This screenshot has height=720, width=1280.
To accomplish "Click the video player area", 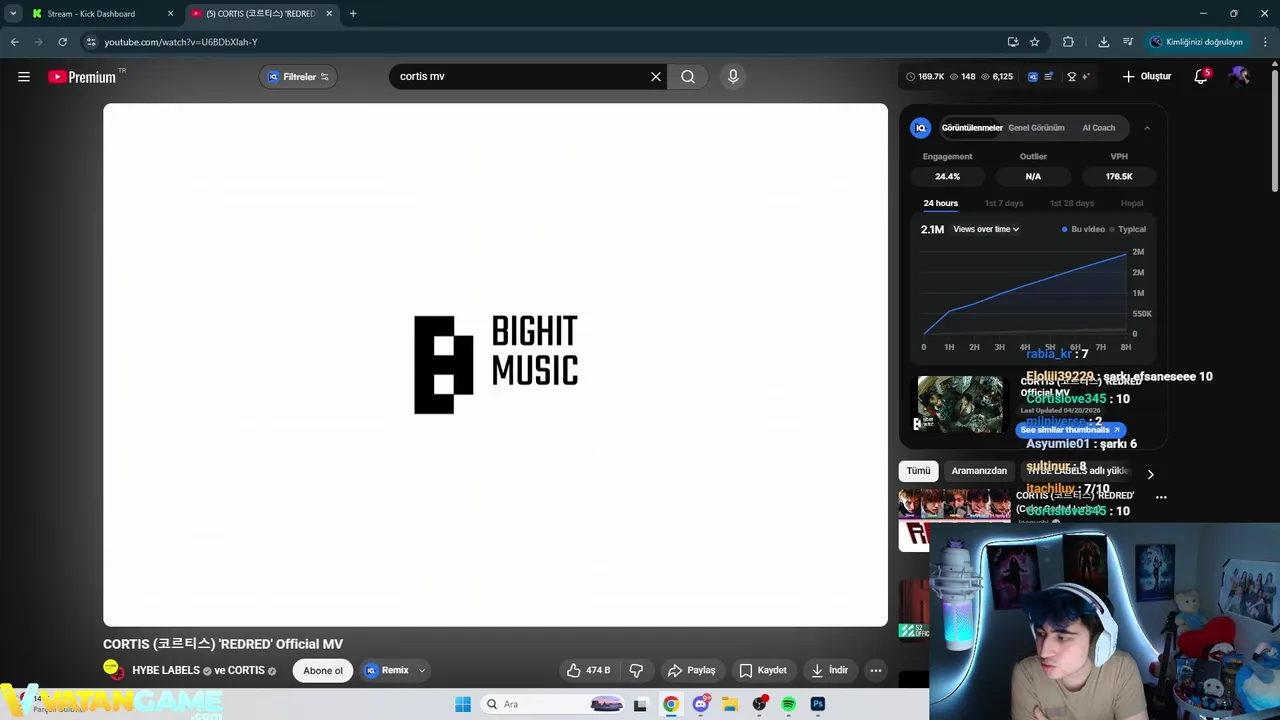I will pos(495,365).
